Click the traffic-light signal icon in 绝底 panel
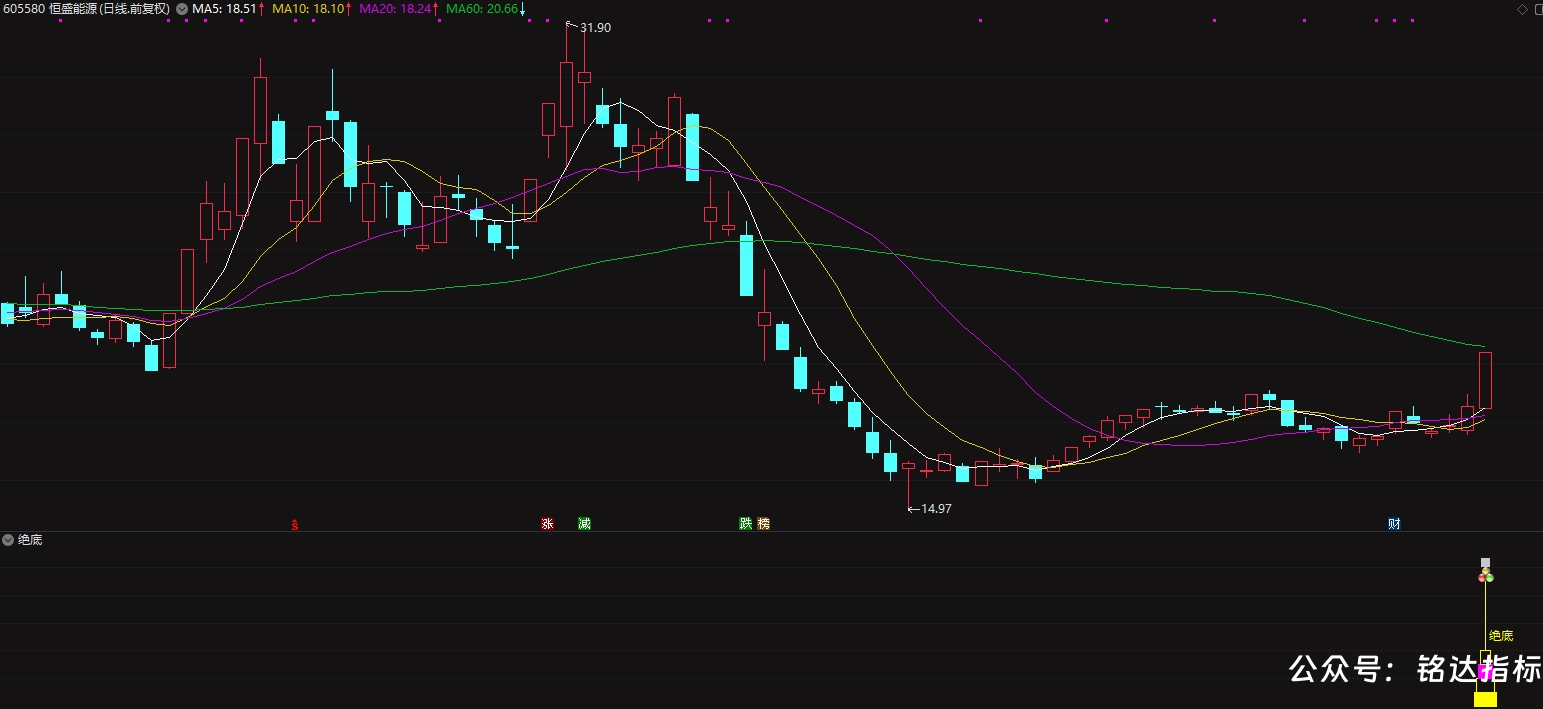 [1486, 577]
